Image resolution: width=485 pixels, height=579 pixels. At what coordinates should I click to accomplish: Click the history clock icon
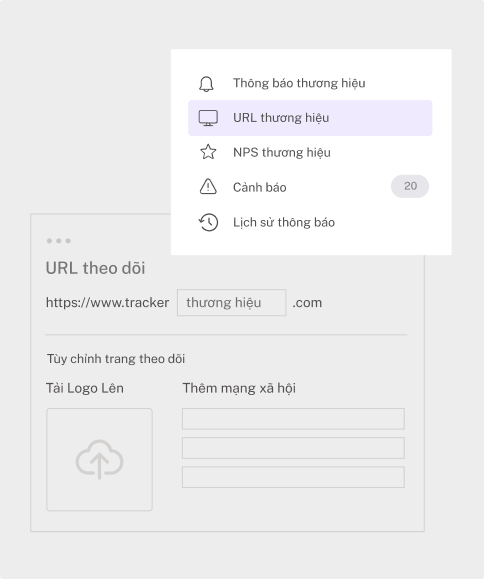(208, 222)
